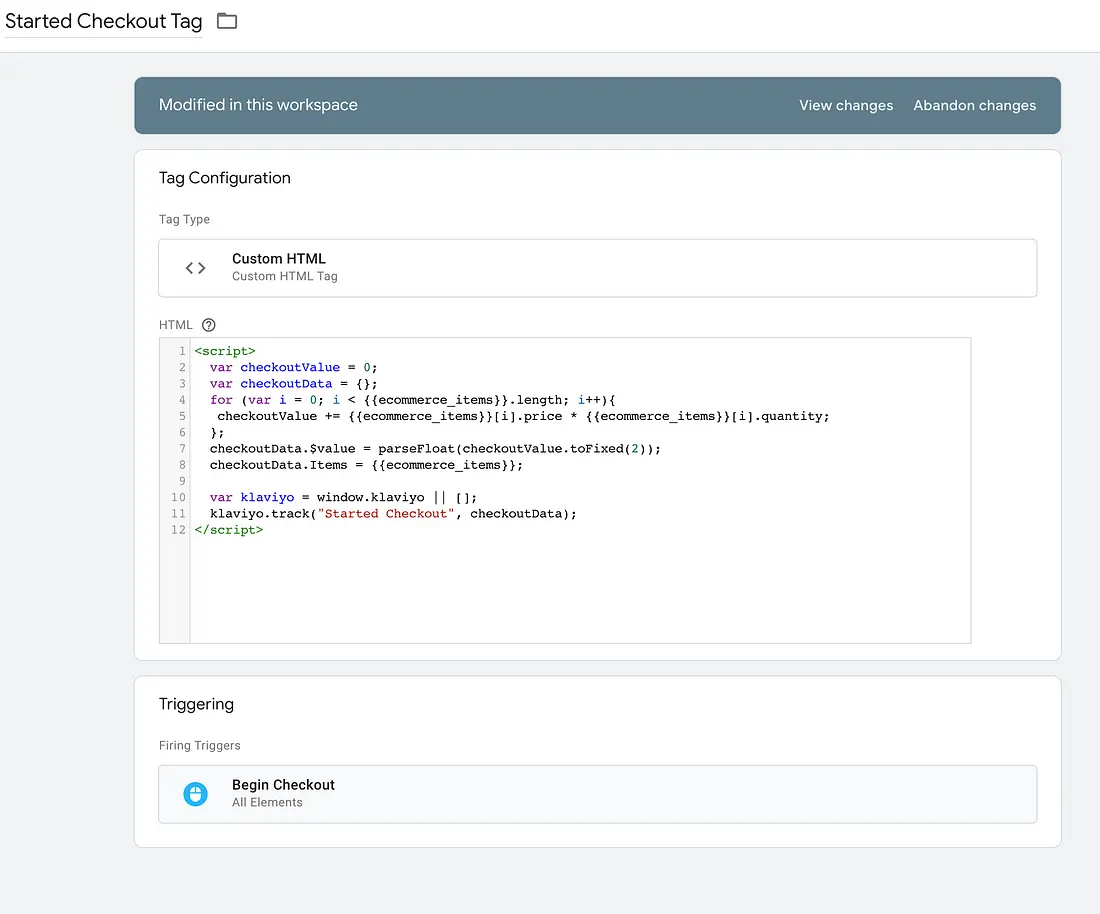The width and height of the screenshot is (1100, 914).
Task: Click the Custom HTML code brackets icon
Action: click(196, 268)
